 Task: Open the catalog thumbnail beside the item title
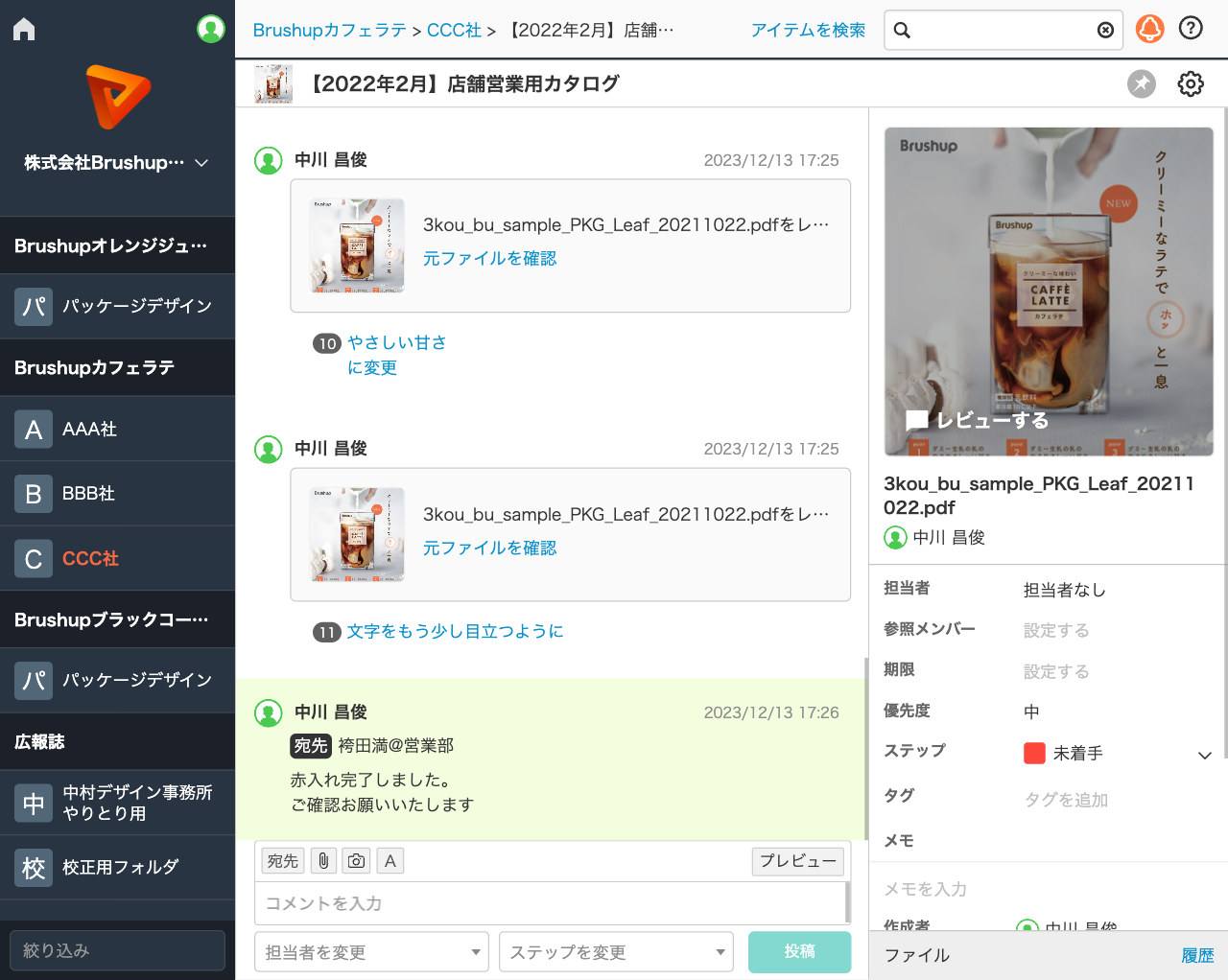coord(273,83)
